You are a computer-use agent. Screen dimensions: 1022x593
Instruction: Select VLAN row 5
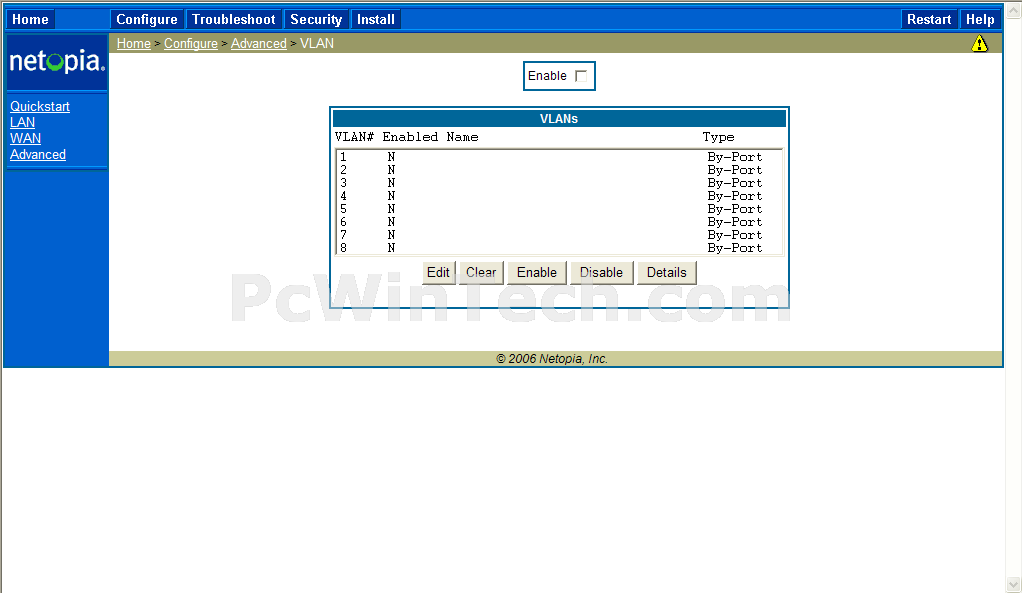pos(559,209)
